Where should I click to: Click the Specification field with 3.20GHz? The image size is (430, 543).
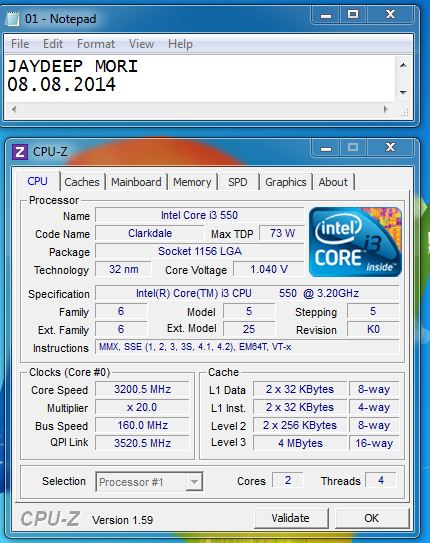click(247, 293)
